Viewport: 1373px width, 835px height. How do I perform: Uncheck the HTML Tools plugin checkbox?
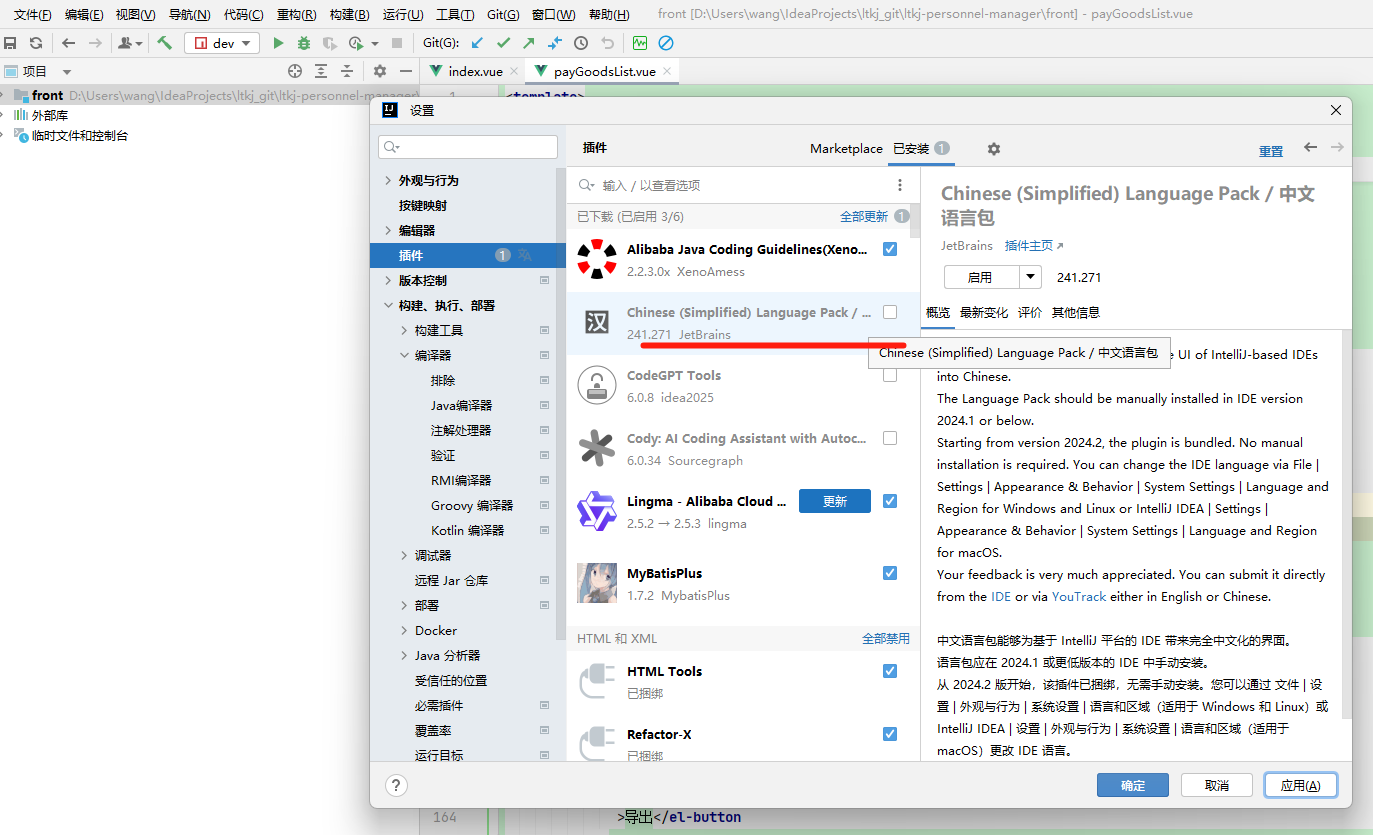click(890, 671)
